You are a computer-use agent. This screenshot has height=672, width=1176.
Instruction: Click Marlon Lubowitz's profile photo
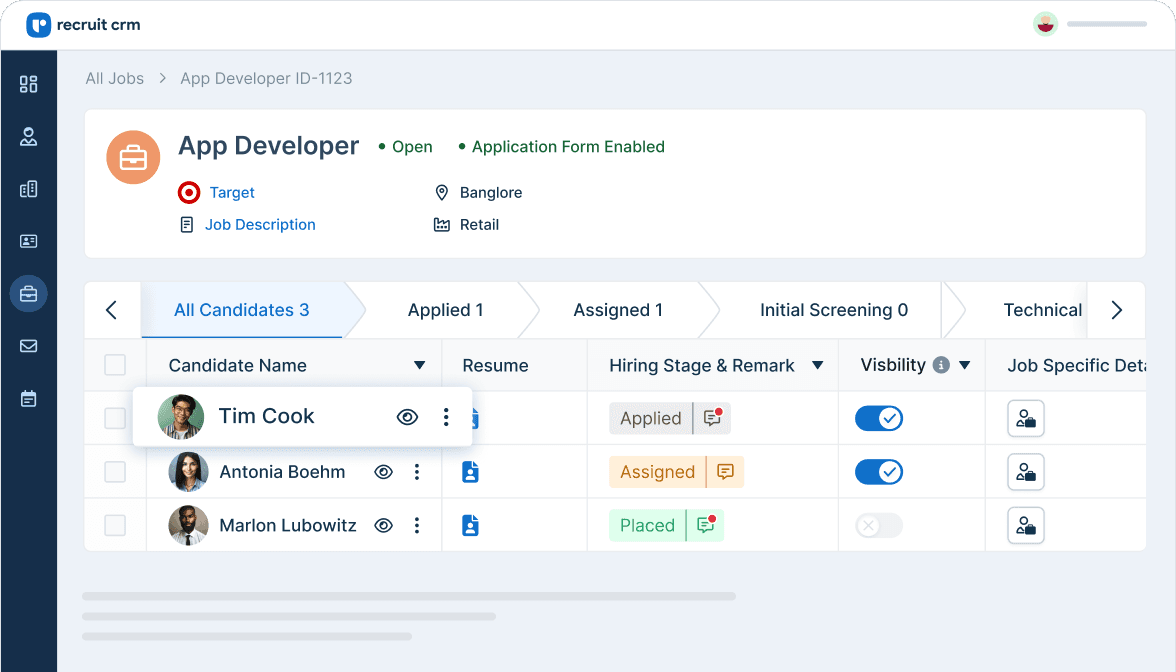[188, 525]
